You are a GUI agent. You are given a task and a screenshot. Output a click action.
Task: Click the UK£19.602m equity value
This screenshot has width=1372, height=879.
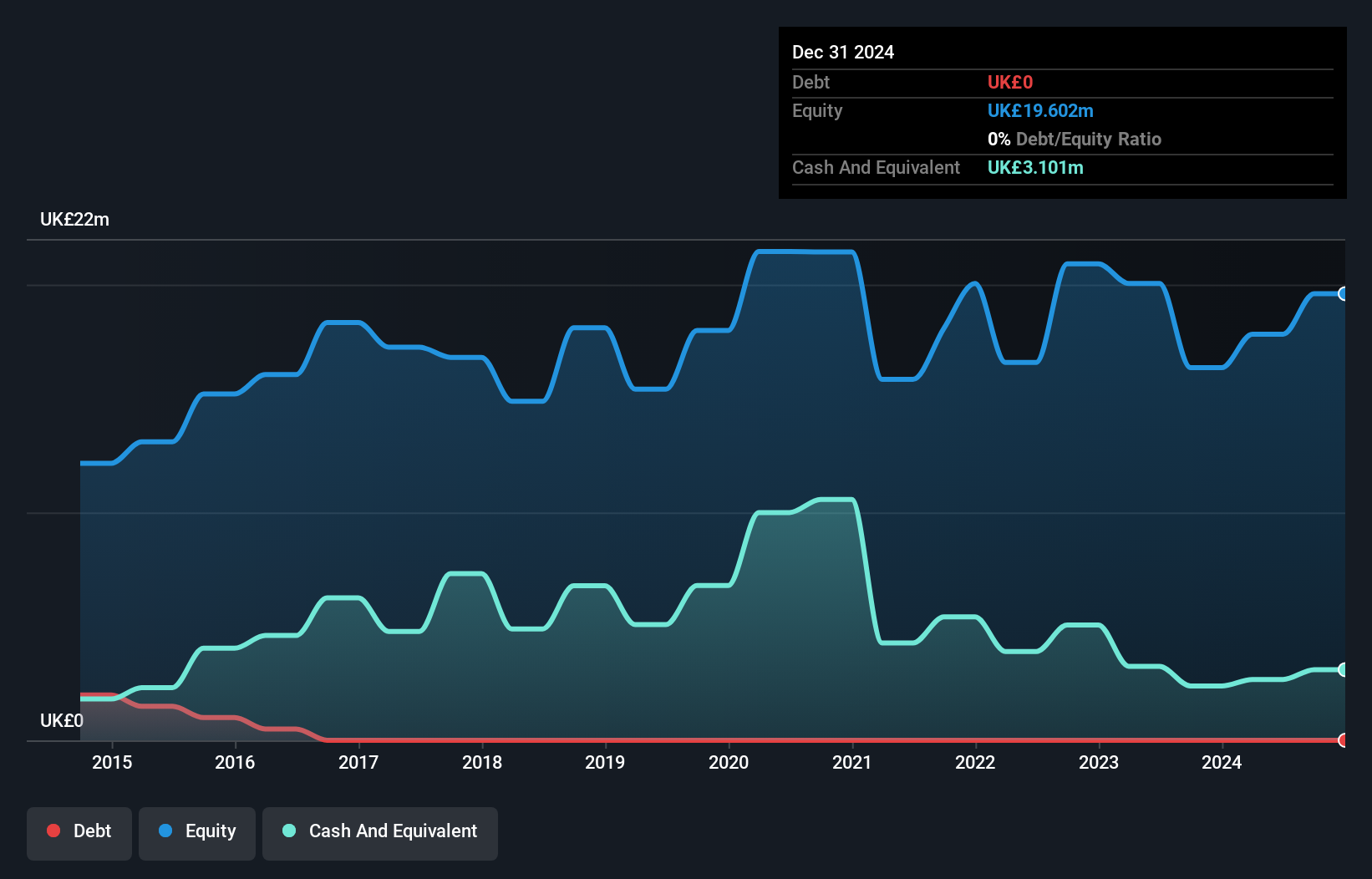point(1040,110)
